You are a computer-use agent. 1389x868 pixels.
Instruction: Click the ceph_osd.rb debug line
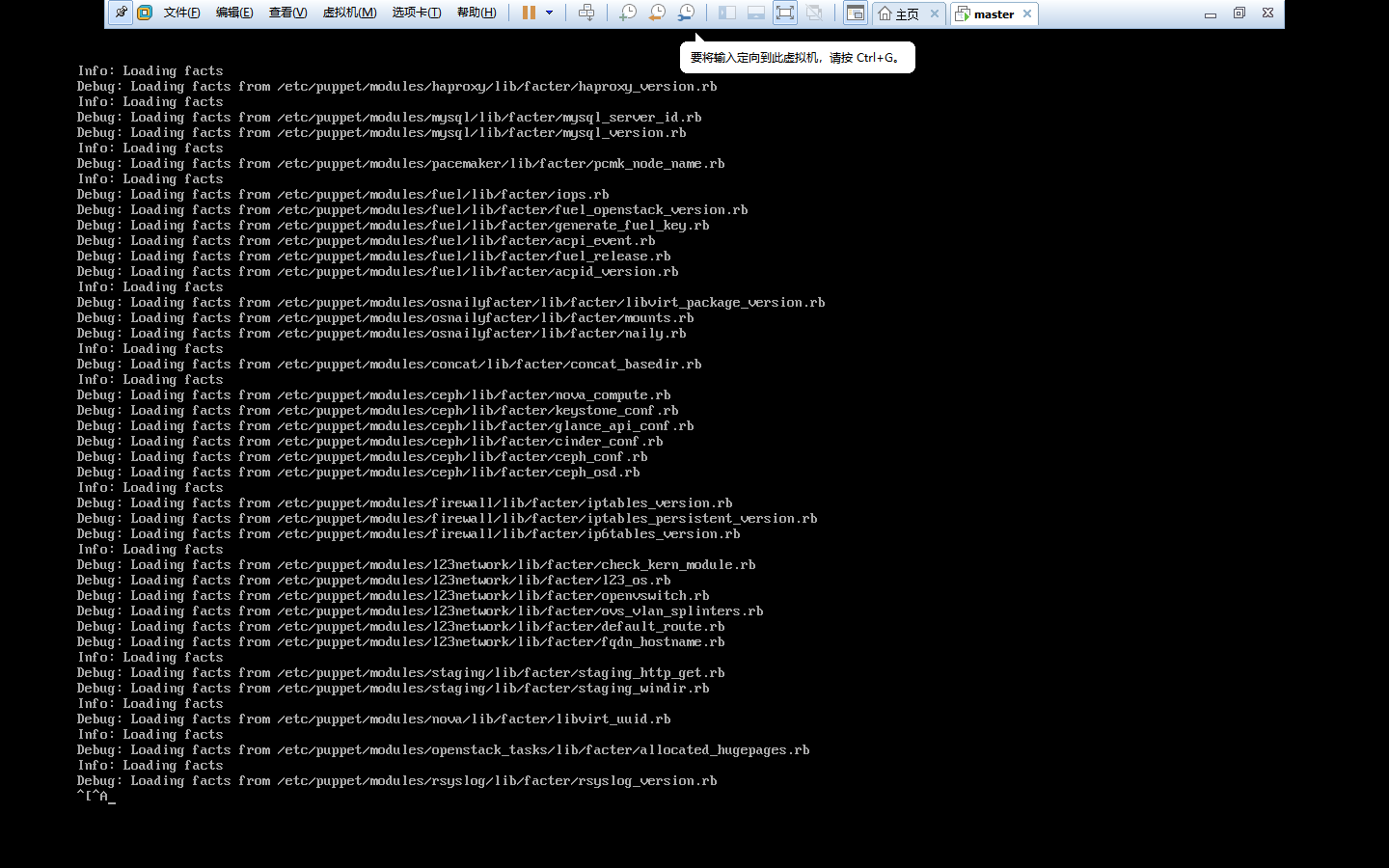[x=359, y=473]
